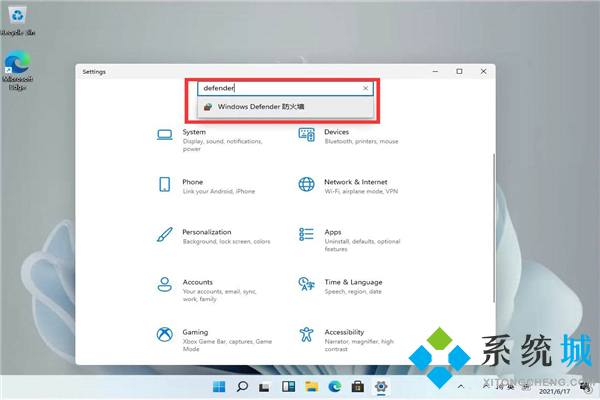The width and height of the screenshot is (600, 400).
Task: Open the Phone category label
Action: pos(193,182)
